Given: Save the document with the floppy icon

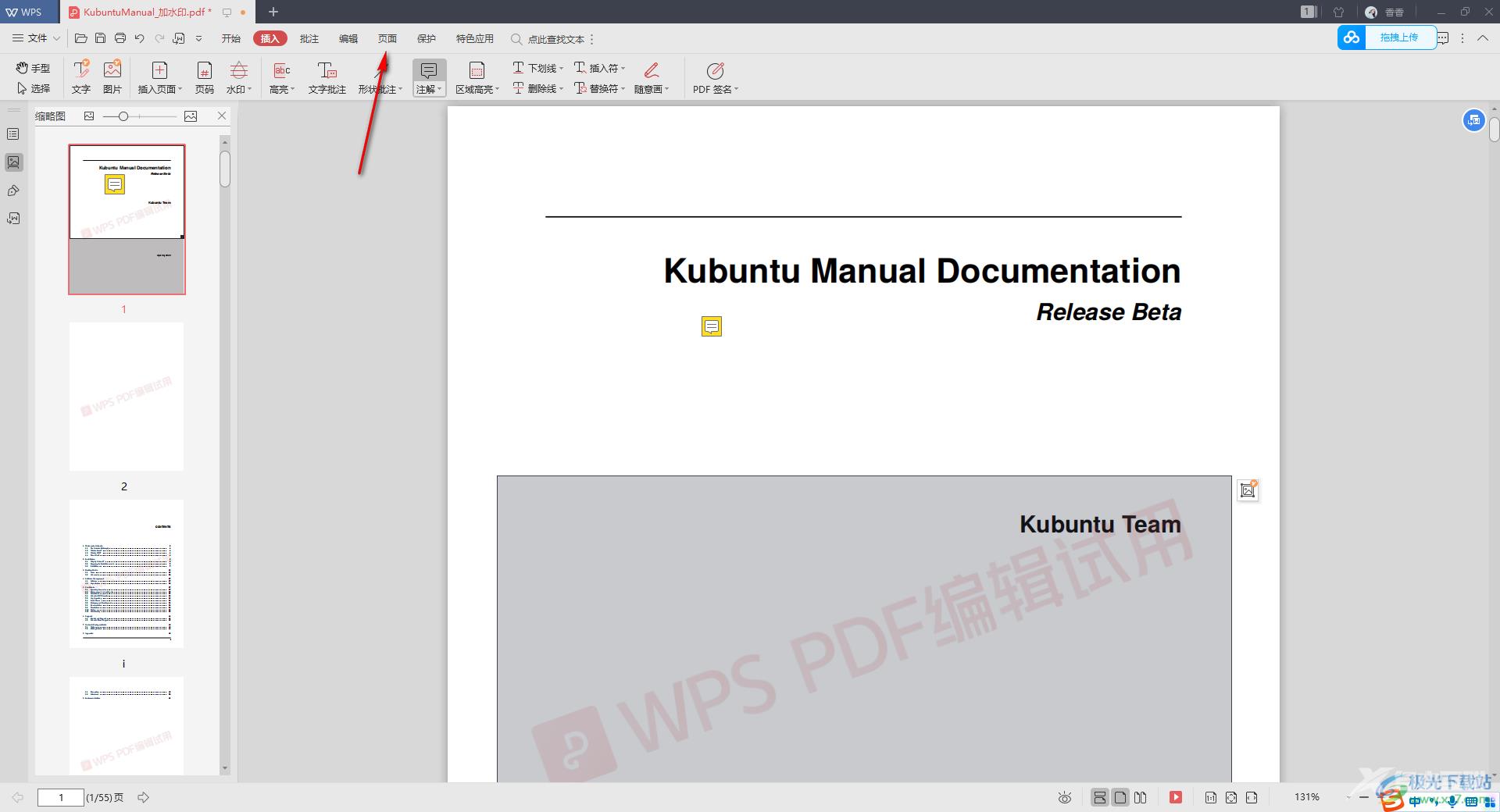Looking at the screenshot, I should coord(100,38).
